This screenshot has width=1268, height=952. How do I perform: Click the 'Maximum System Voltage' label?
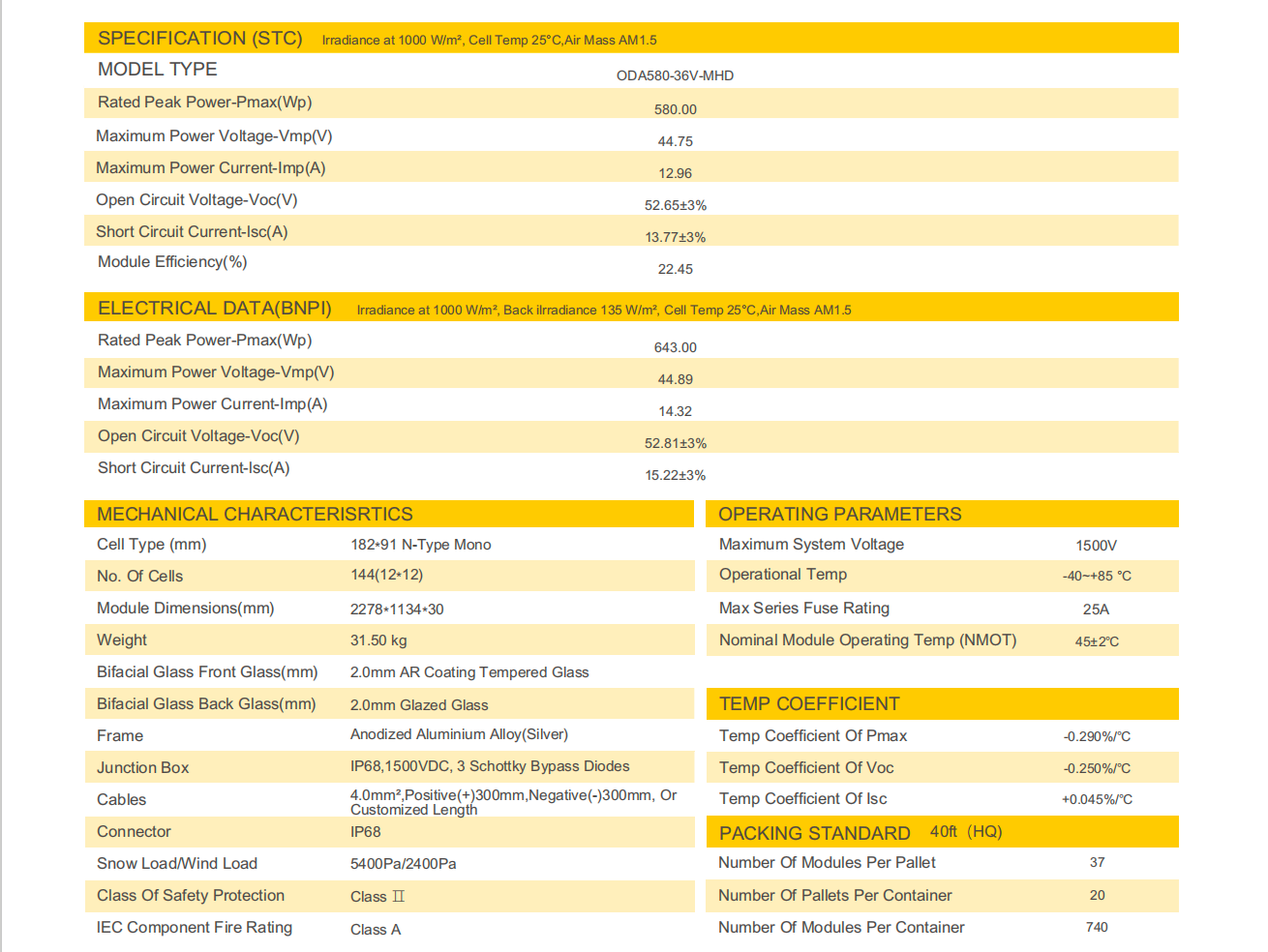811,545
